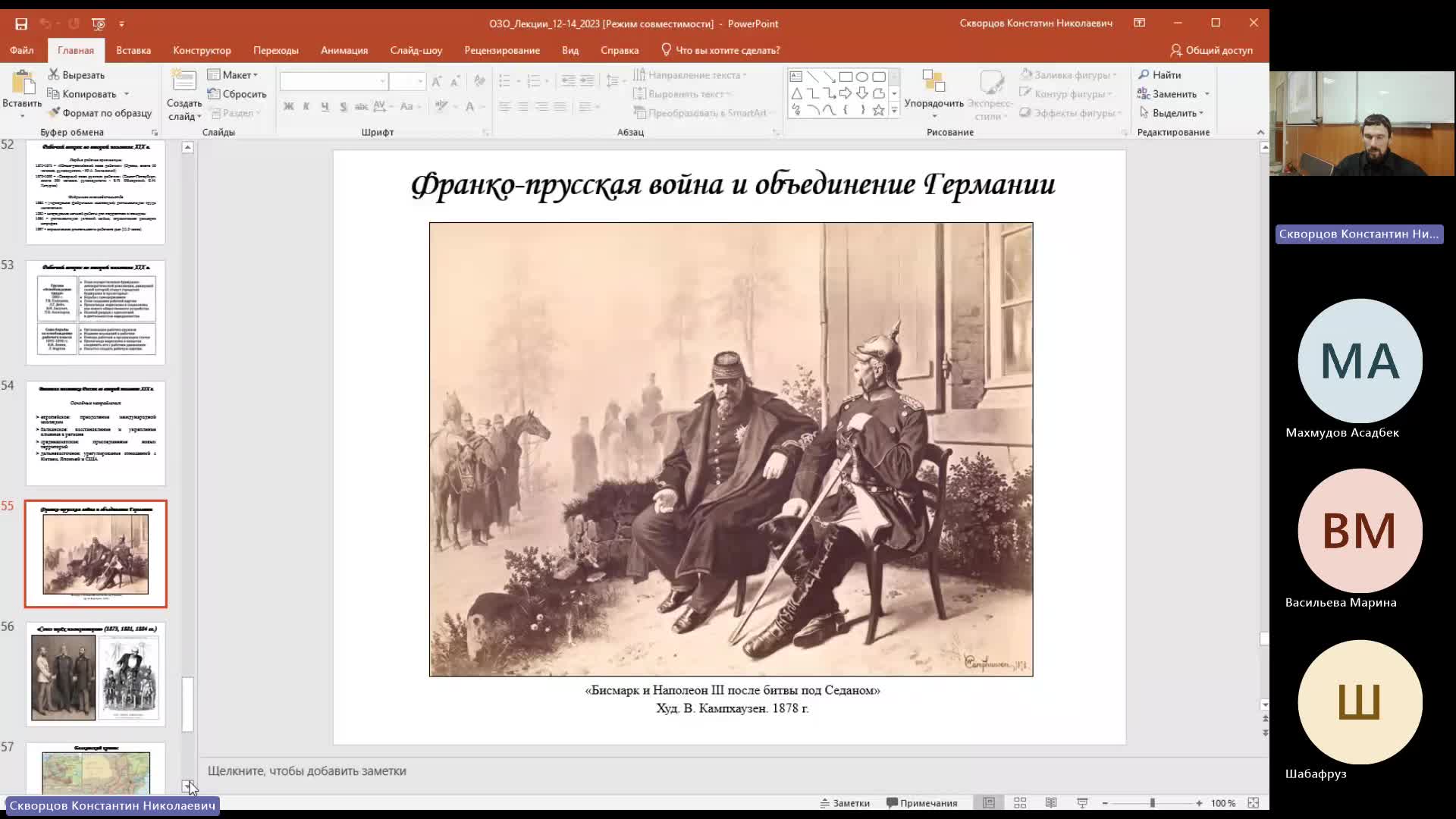
Task: Click Start From Beginning icon in quick access
Action: click(x=99, y=24)
